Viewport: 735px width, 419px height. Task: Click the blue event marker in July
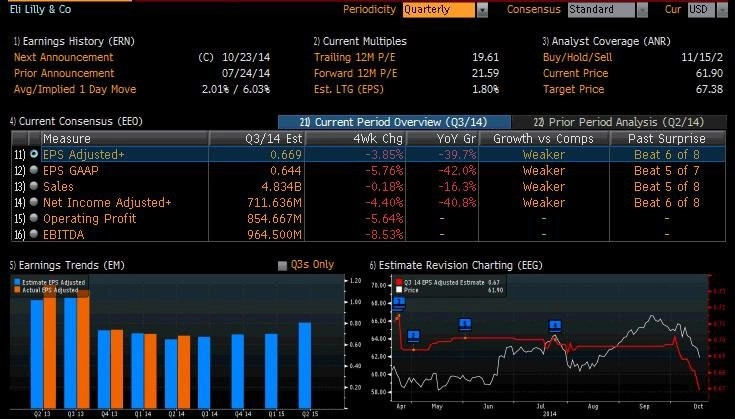click(x=555, y=325)
